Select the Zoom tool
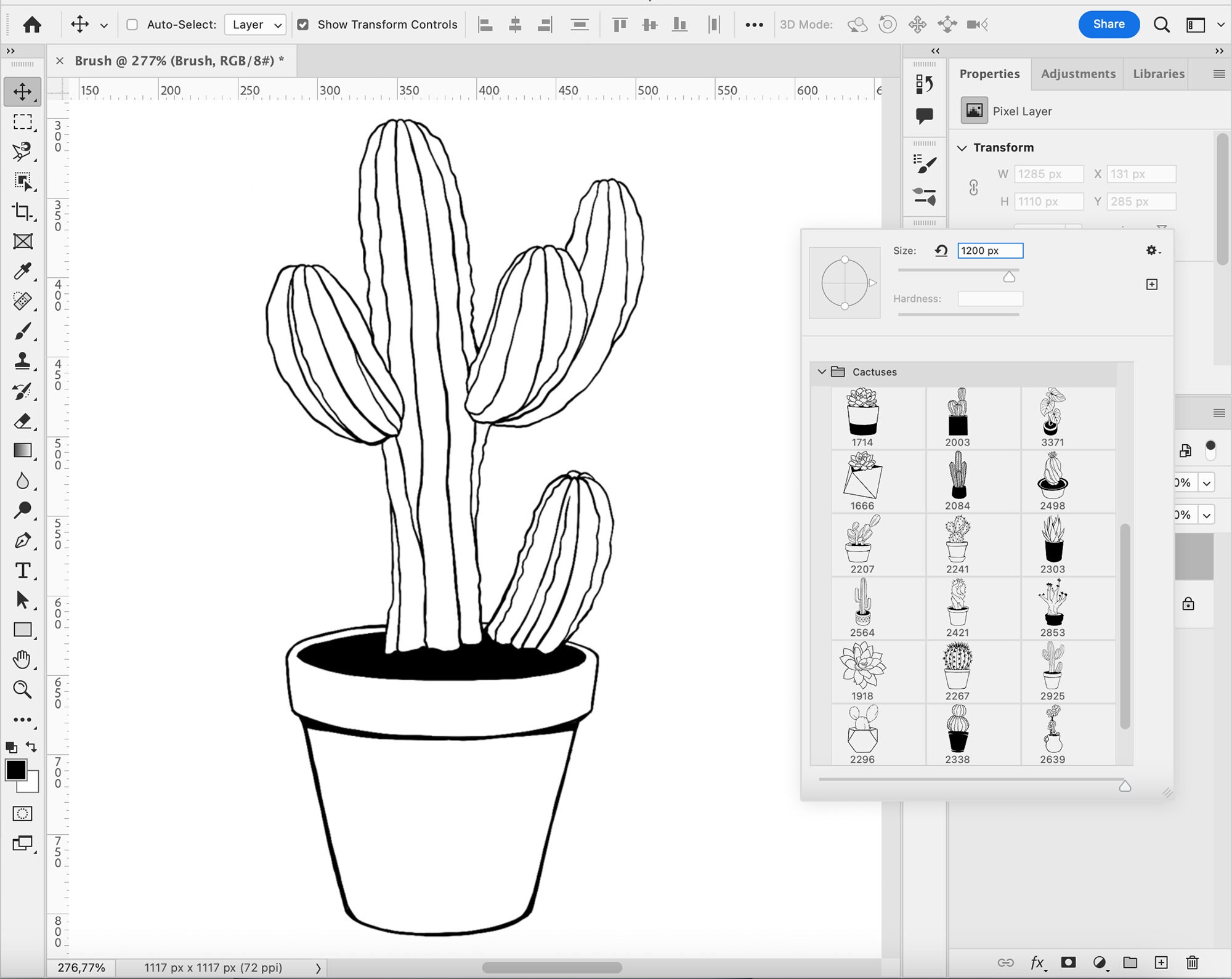This screenshot has height=979, width=1232. coord(23,690)
